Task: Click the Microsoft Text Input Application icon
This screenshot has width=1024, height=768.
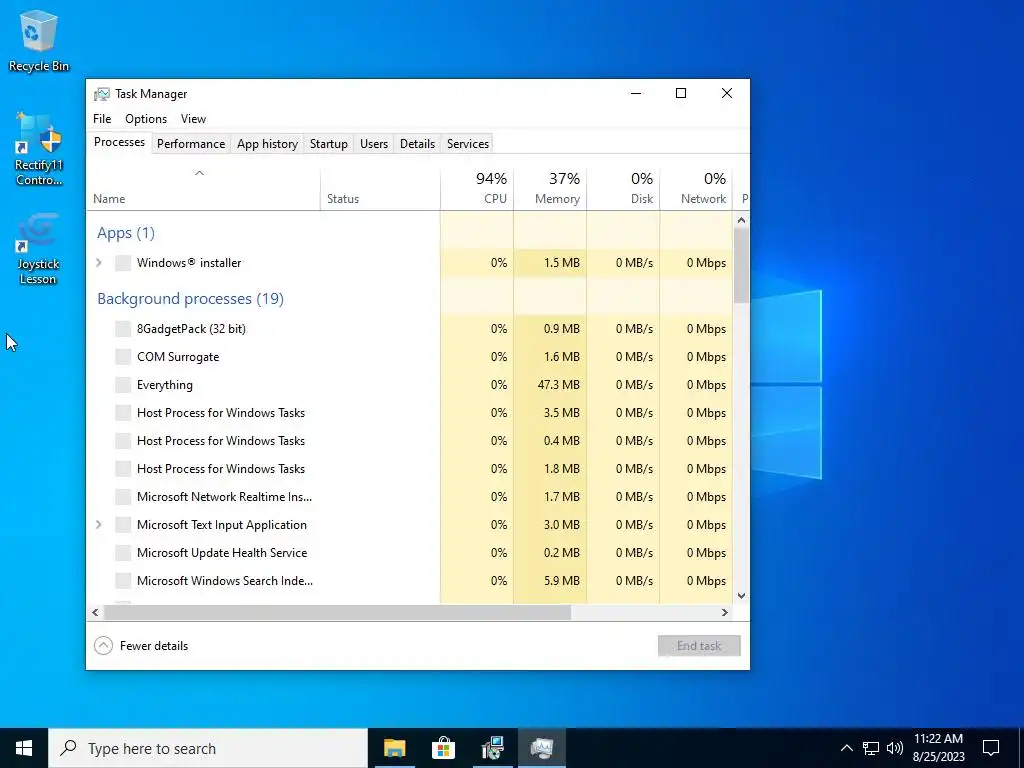Action: [x=123, y=525]
